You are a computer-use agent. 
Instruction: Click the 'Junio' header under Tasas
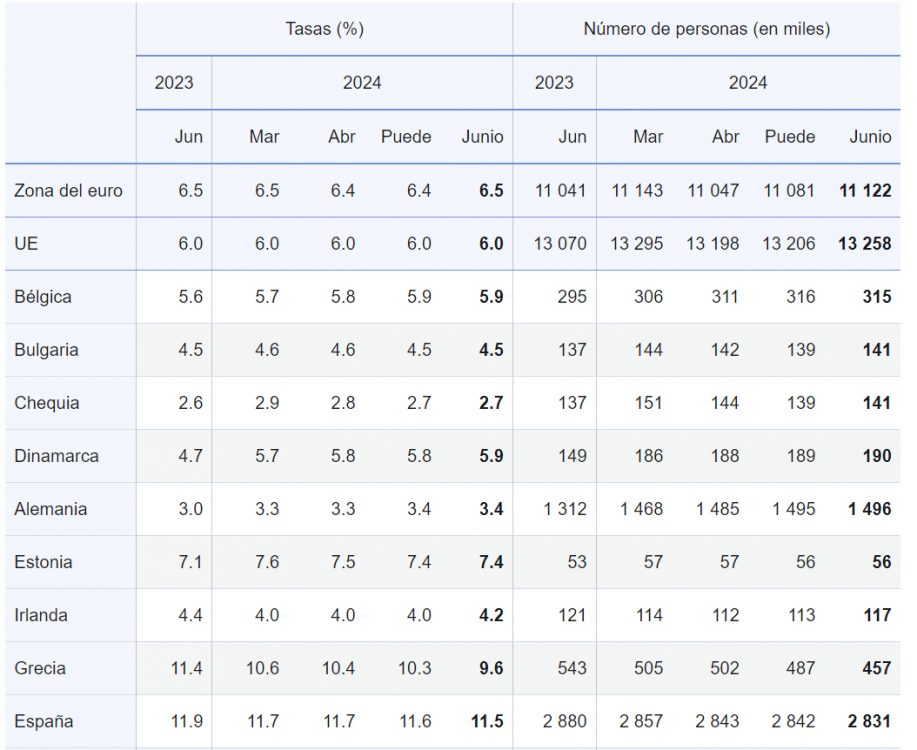[x=482, y=137]
